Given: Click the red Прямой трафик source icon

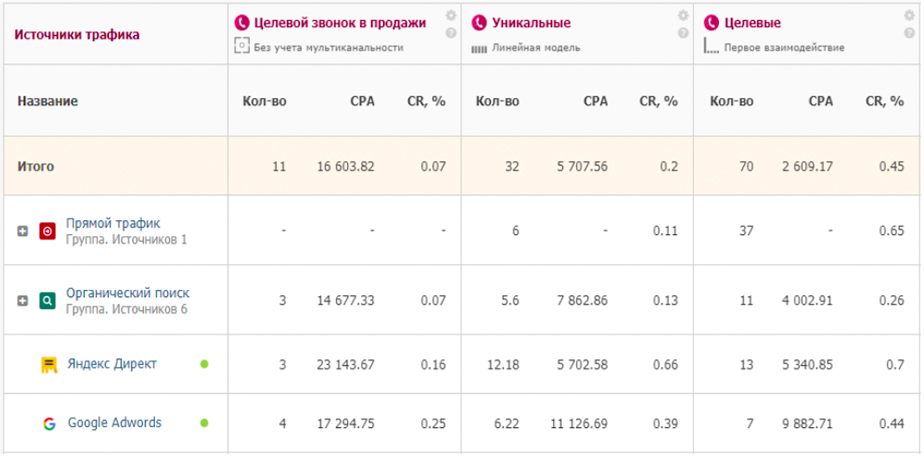Looking at the screenshot, I should click(47, 231).
